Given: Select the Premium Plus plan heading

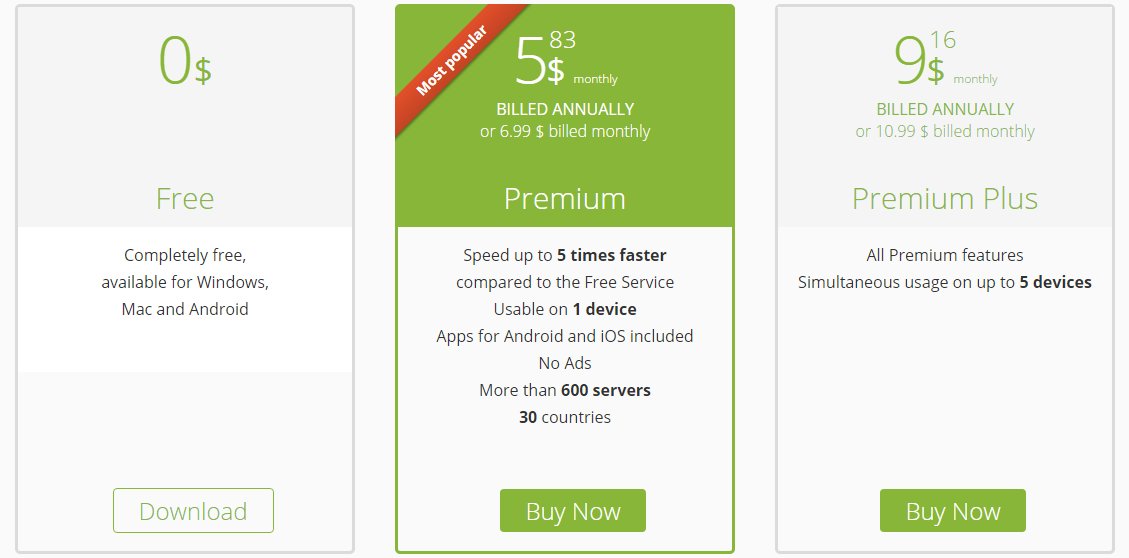Looking at the screenshot, I should 945,198.
